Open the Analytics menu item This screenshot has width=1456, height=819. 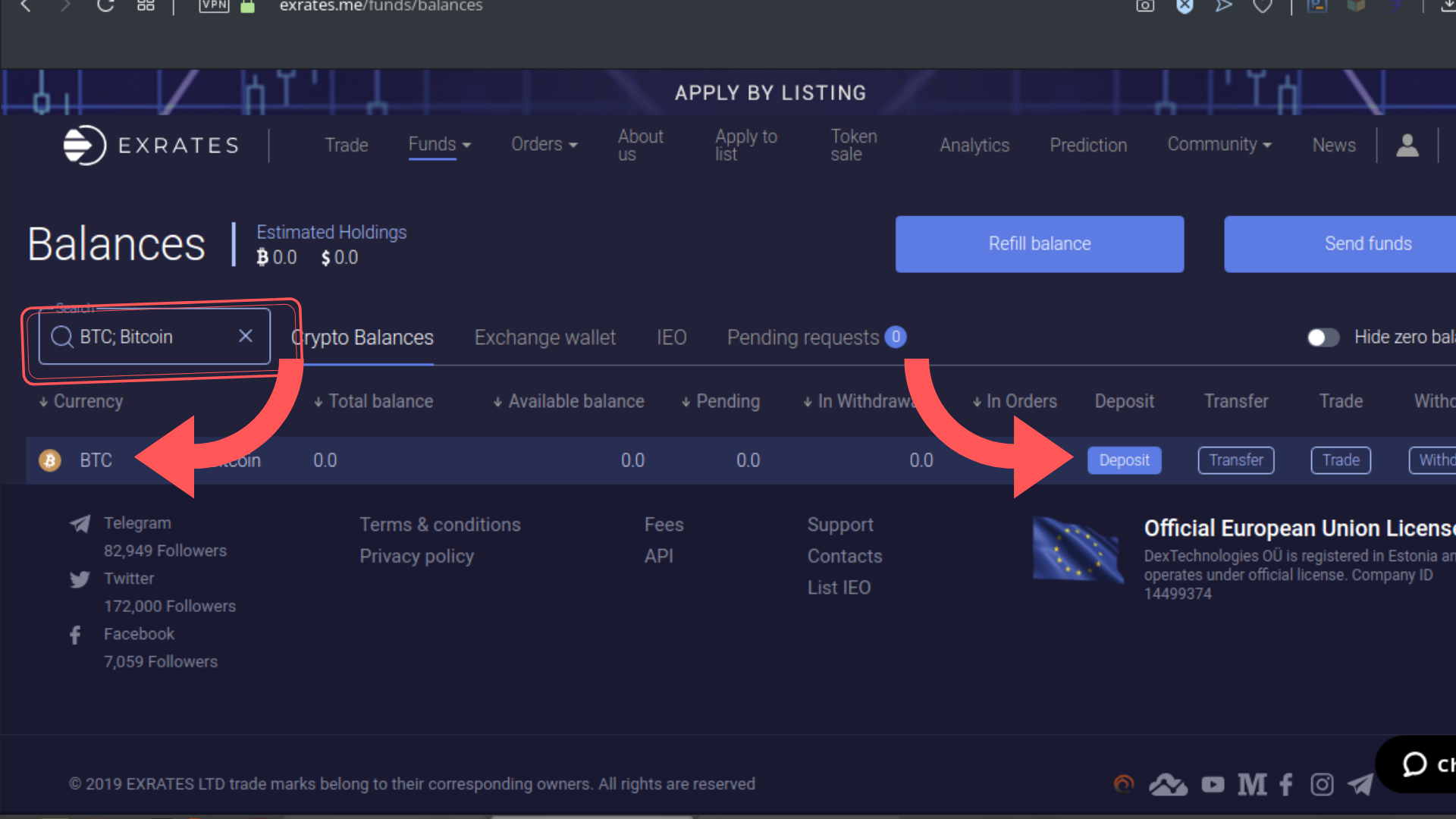(x=974, y=145)
